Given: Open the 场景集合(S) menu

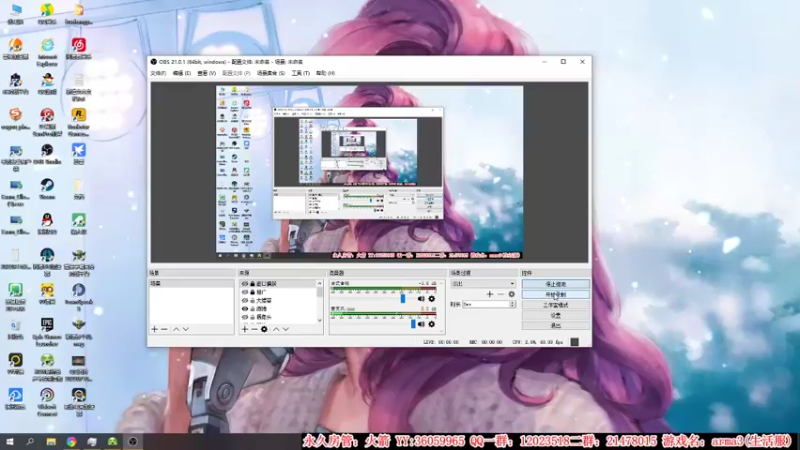Looking at the screenshot, I should (x=271, y=73).
